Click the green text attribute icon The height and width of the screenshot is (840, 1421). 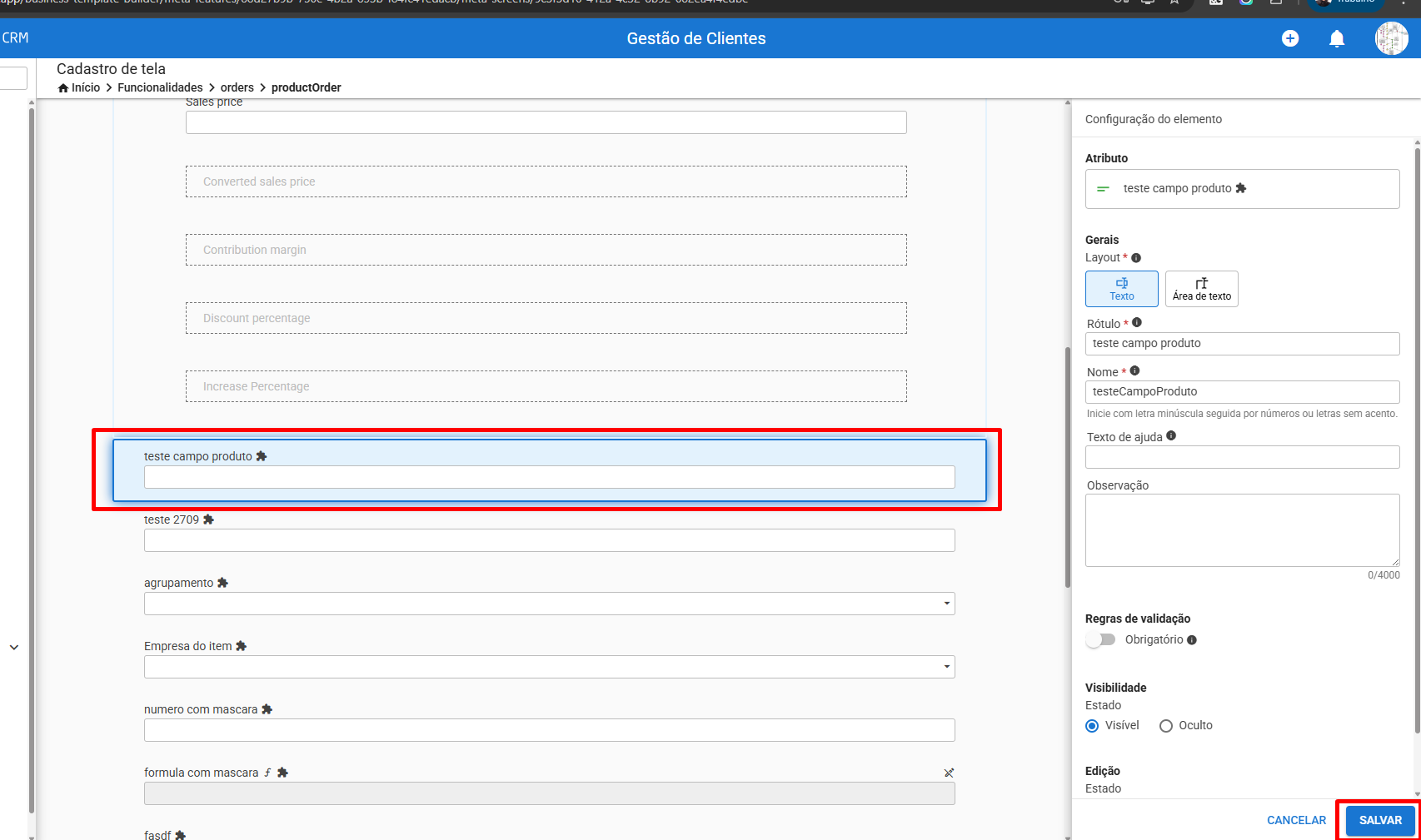click(1103, 189)
